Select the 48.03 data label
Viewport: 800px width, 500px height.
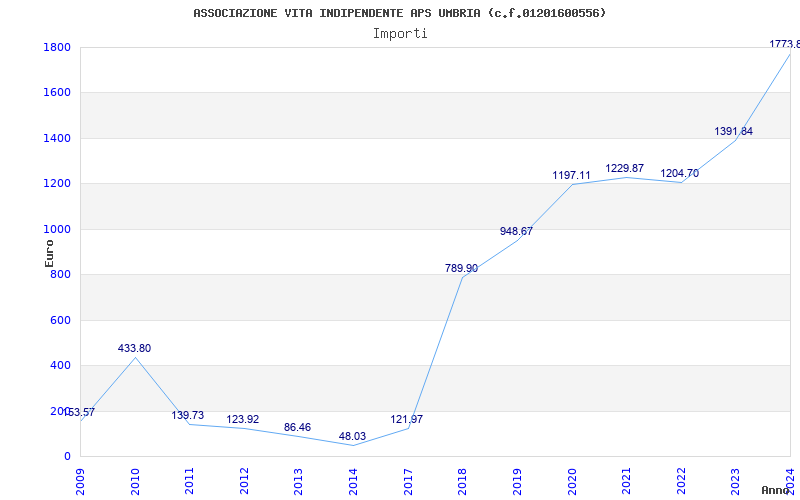[x=352, y=436]
